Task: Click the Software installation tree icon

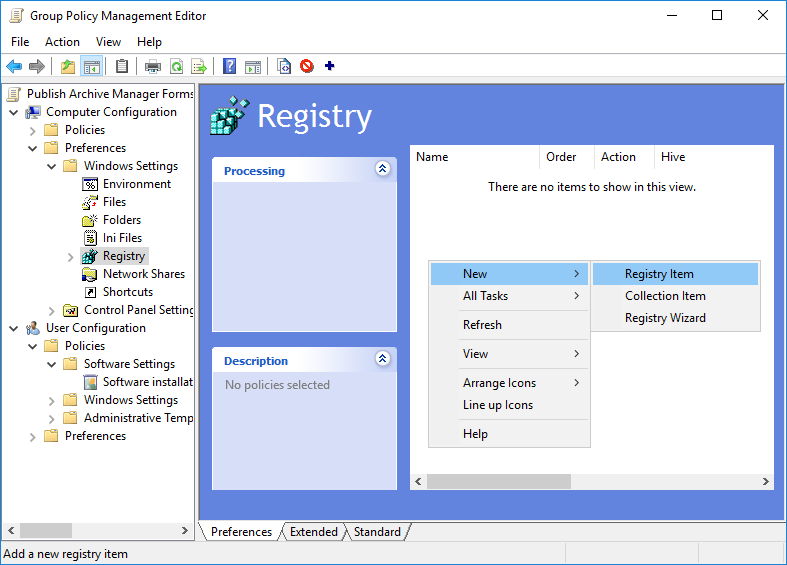Action: pyautogui.click(x=90, y=382)
